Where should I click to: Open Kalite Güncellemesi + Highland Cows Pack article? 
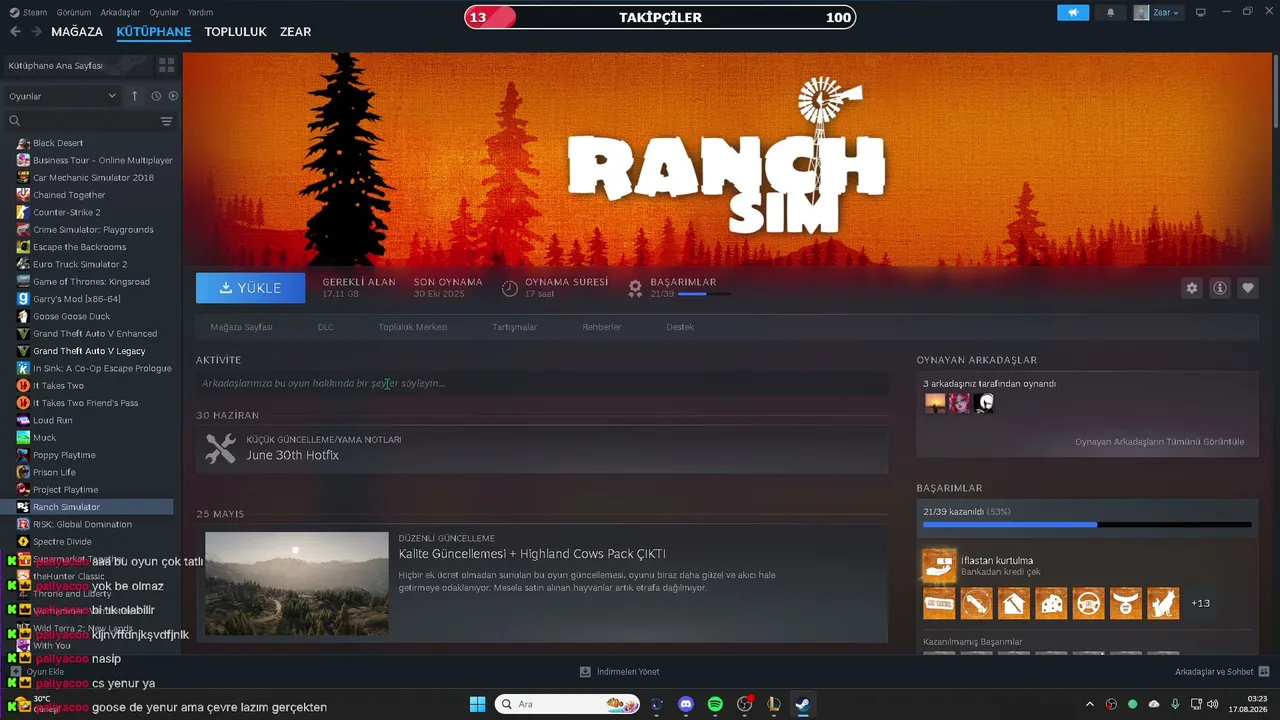pos(532,554)
